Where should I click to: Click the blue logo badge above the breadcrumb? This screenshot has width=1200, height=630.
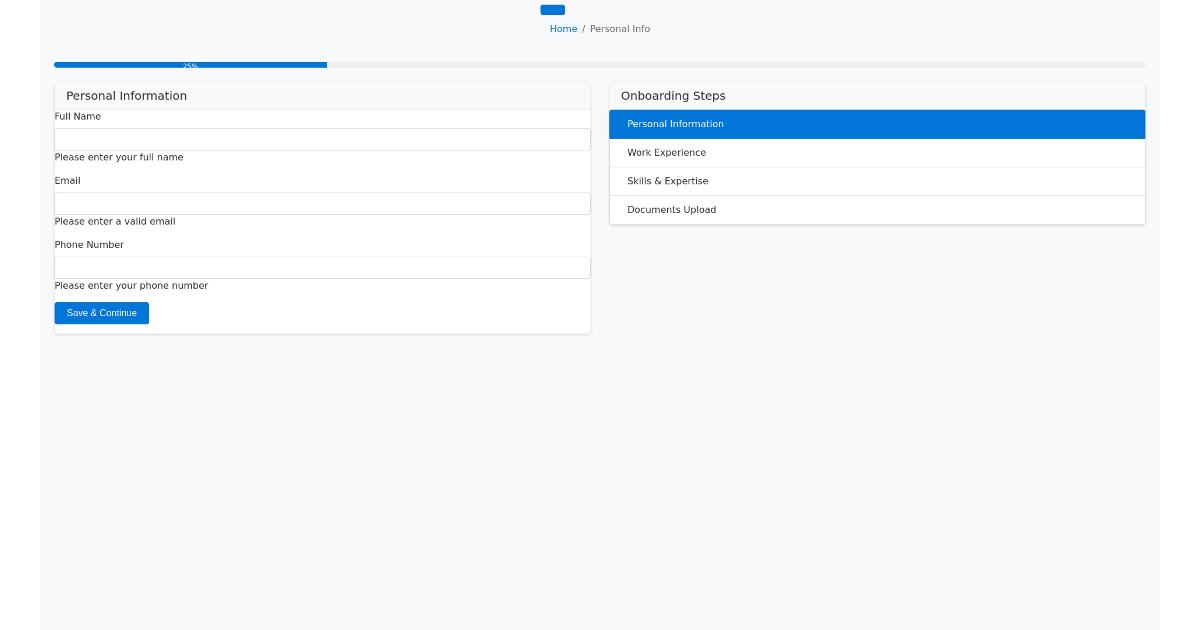(x=552, y=9)
